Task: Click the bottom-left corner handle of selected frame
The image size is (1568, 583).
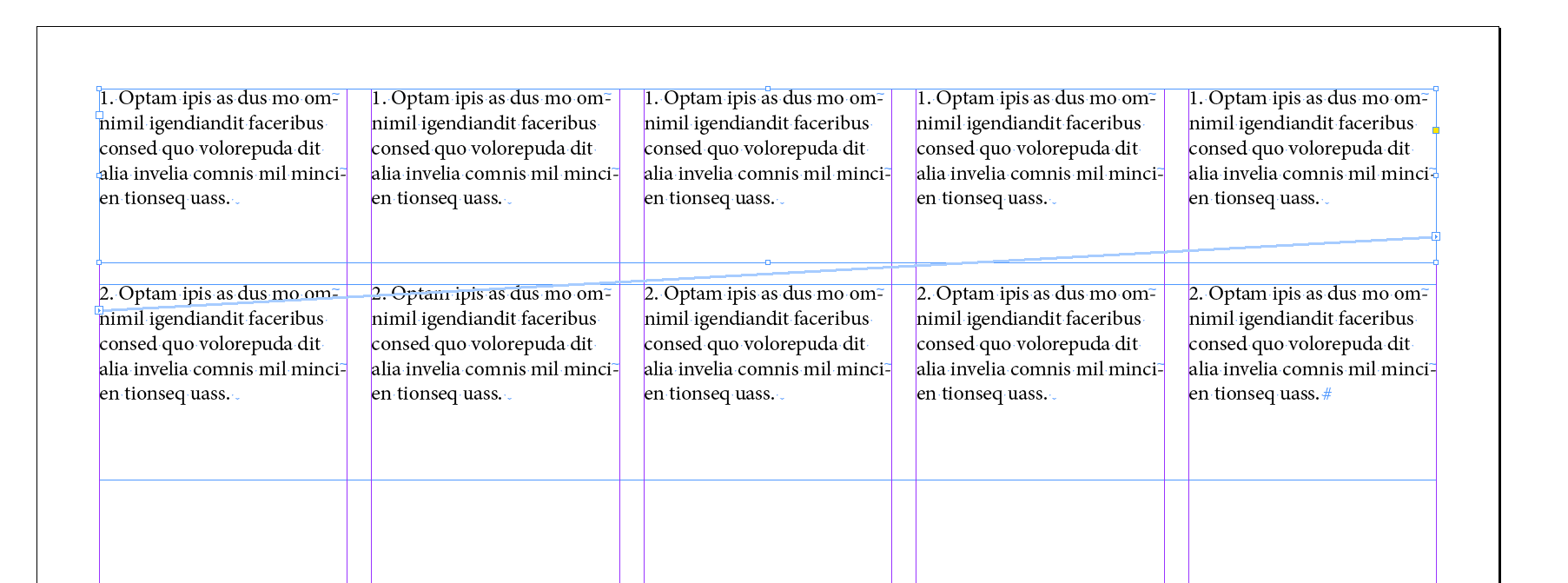Action: click(x=99, y=262)
